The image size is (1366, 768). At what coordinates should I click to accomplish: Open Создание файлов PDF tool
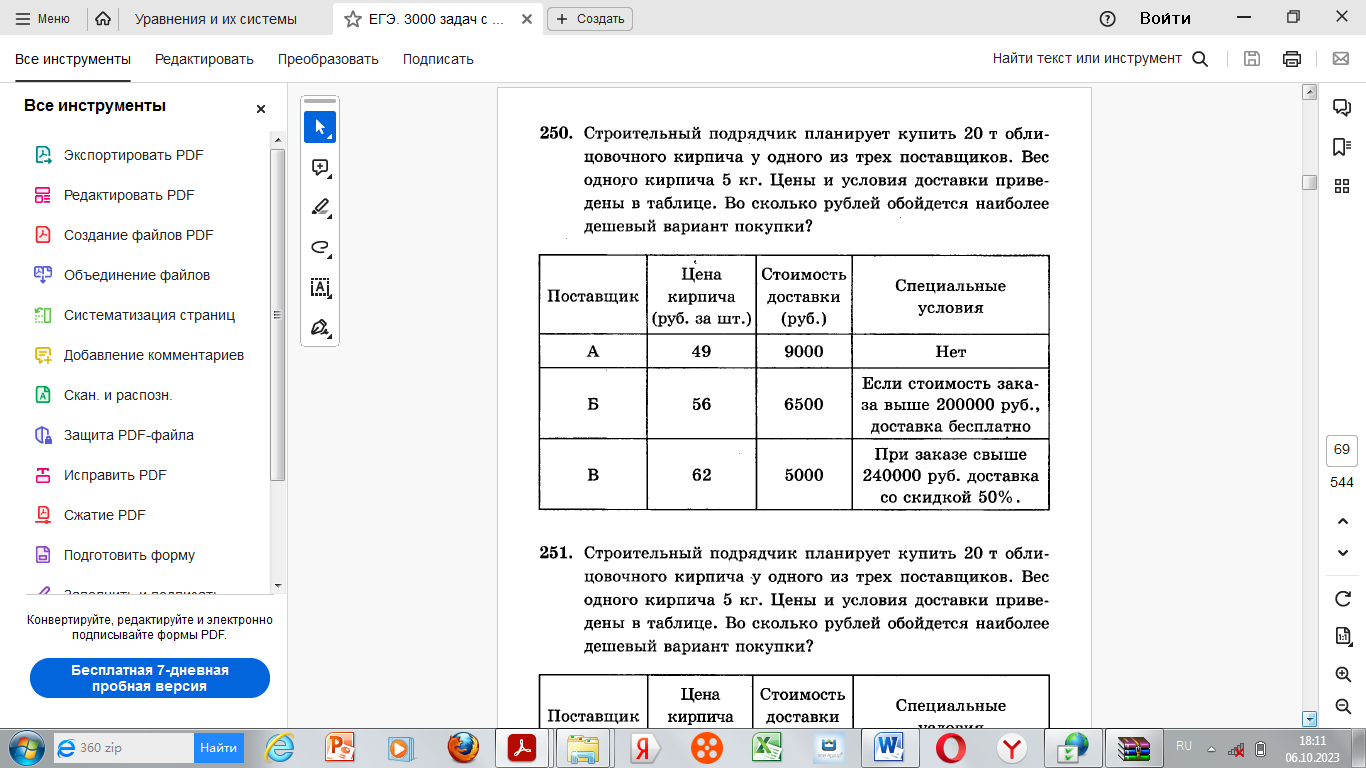pos(140,235)
